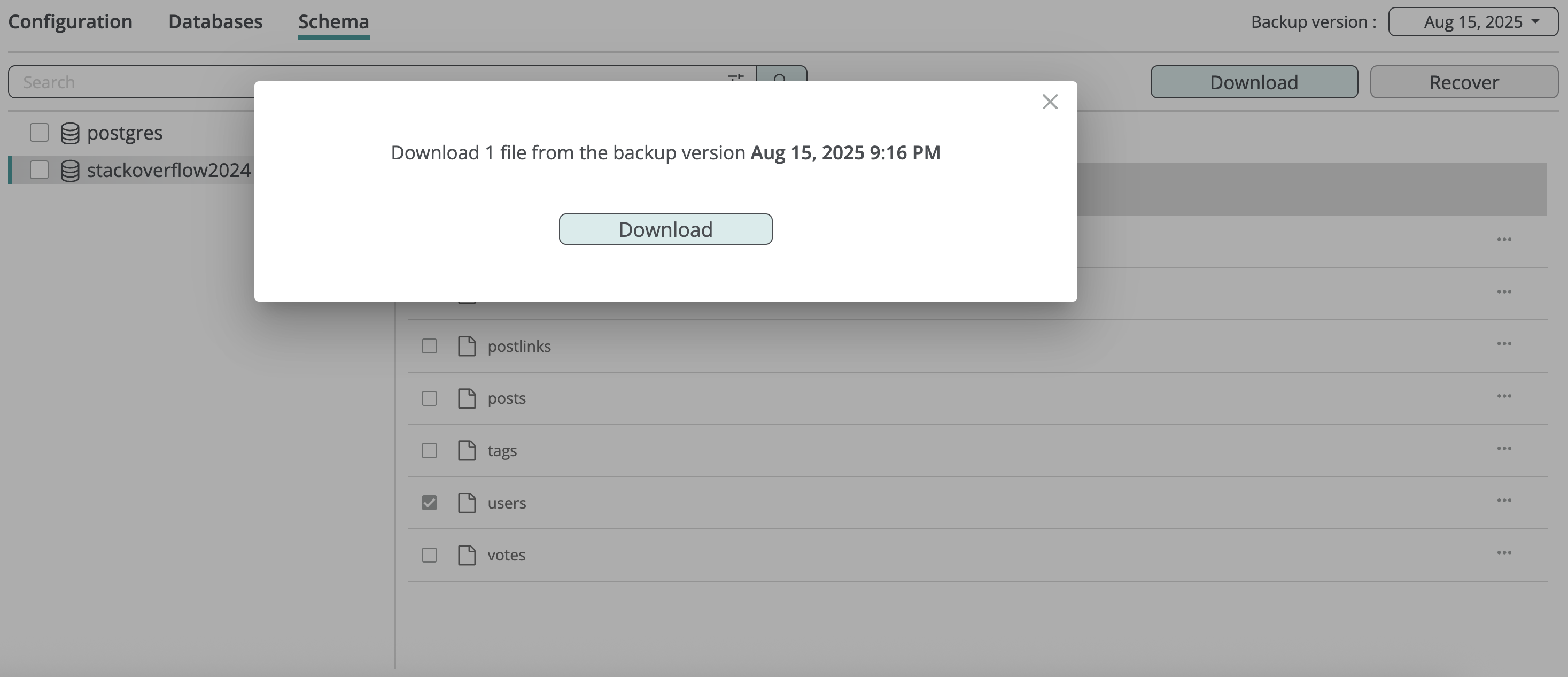The height and width of the screenshot is (677, 1568).
Task: Switch to the Configuration tab
Action: point(70,22)
